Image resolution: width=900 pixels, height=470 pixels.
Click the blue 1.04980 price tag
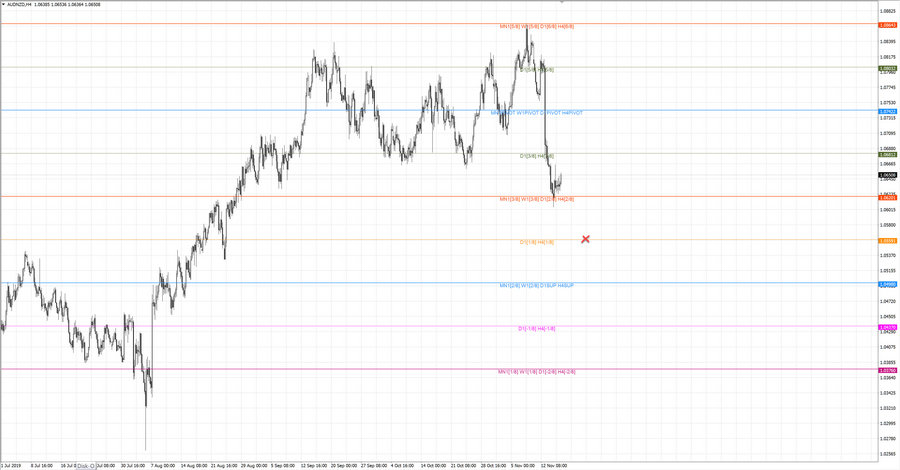coord(888,284)
